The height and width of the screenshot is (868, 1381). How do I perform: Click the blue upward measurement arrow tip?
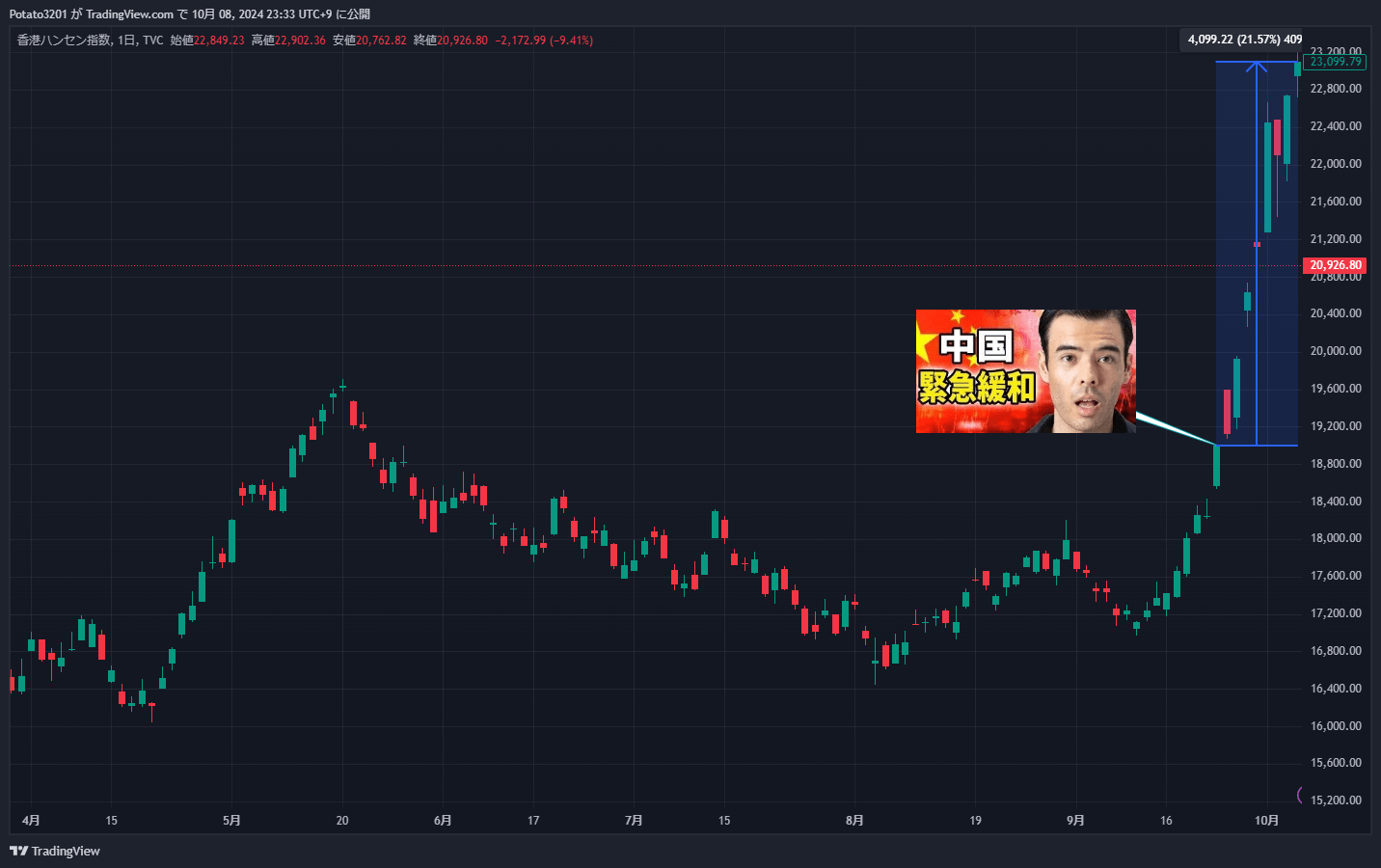(x=1256, y=64)
